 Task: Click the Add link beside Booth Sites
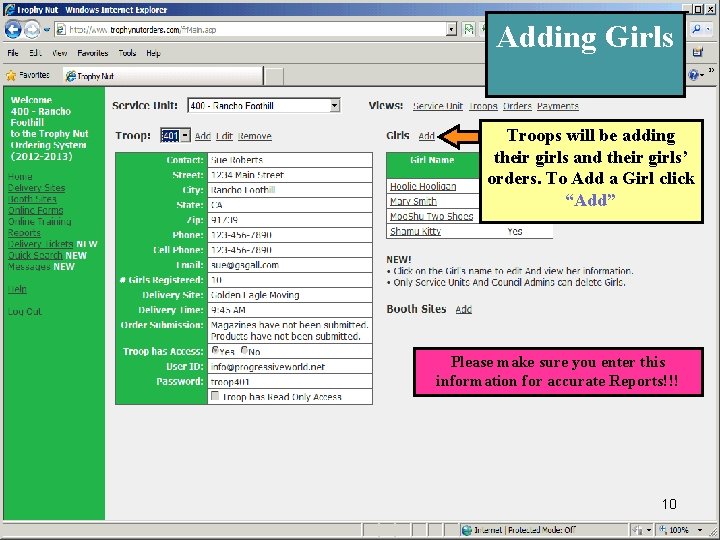click(x=464, y=309)
